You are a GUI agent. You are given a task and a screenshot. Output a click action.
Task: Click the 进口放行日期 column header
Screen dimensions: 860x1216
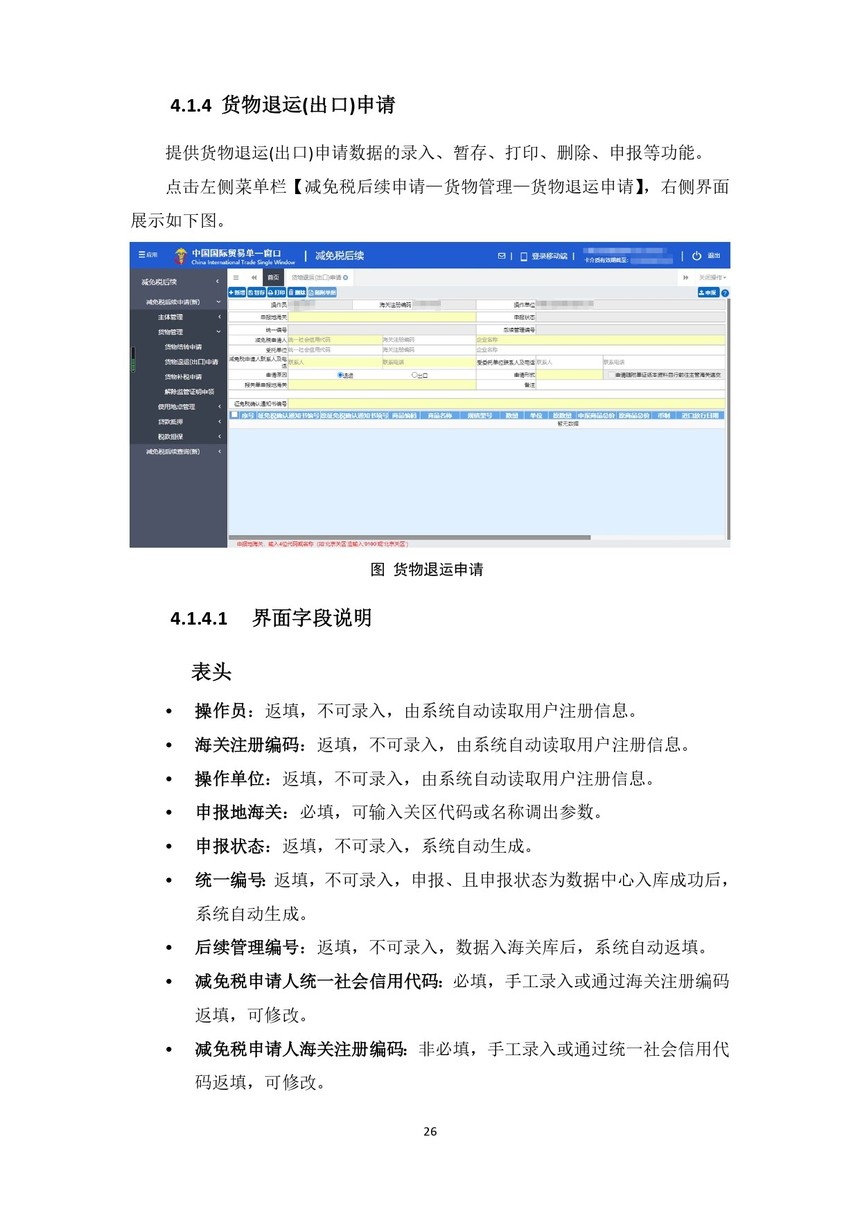(700, 414)
